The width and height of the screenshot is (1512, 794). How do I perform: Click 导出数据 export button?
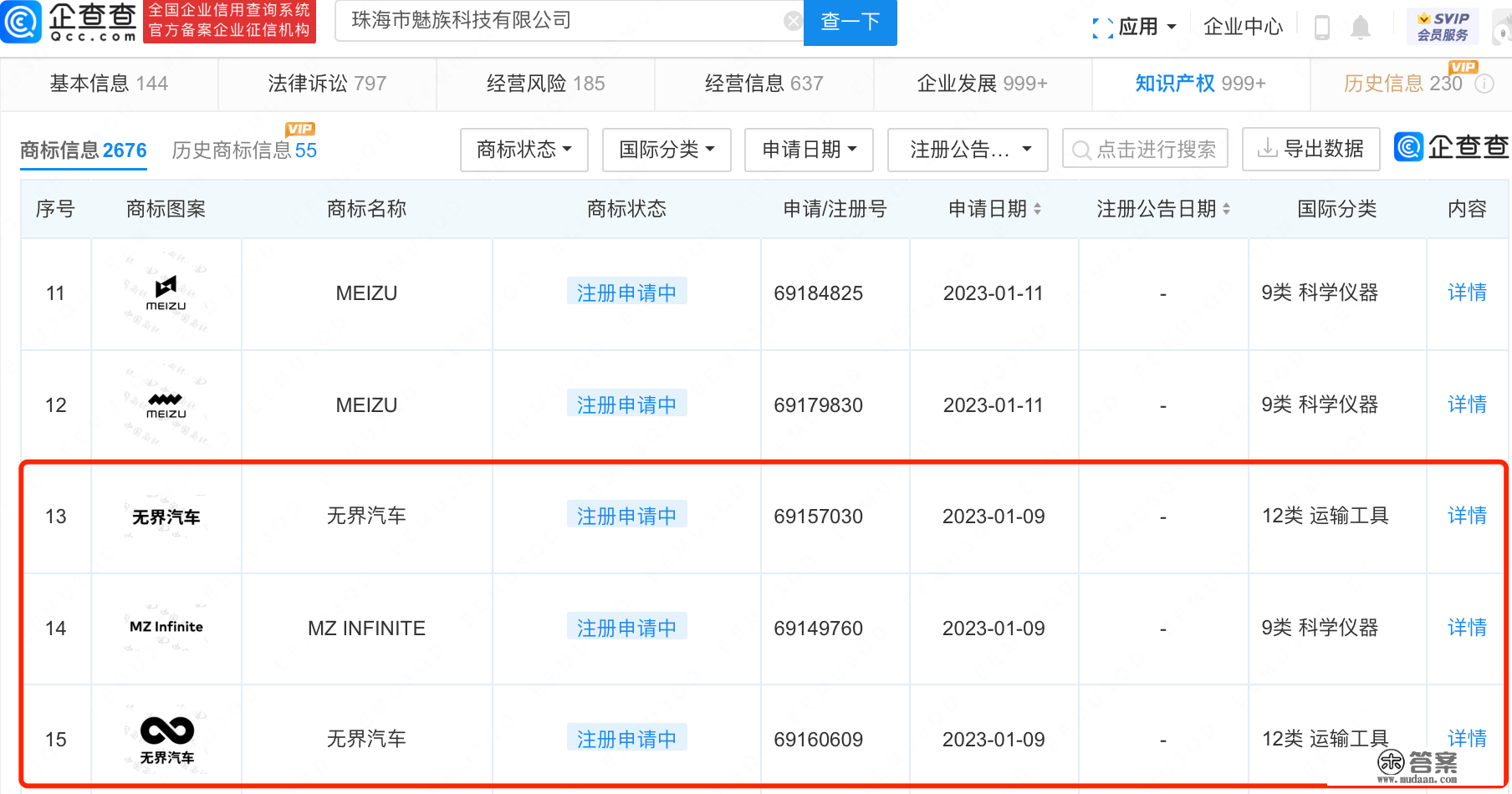point(1310,150)
